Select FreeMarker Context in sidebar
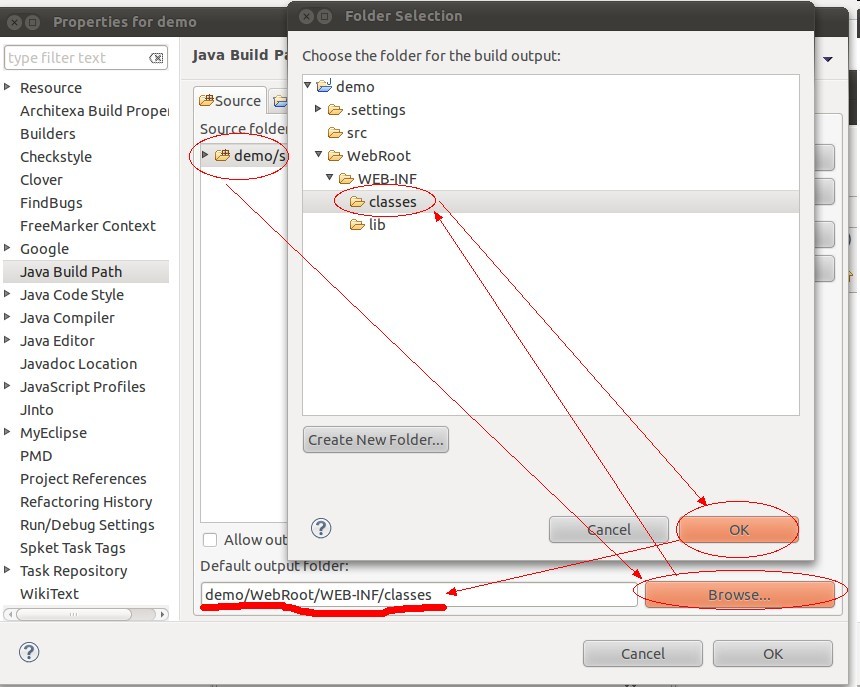 88,226
